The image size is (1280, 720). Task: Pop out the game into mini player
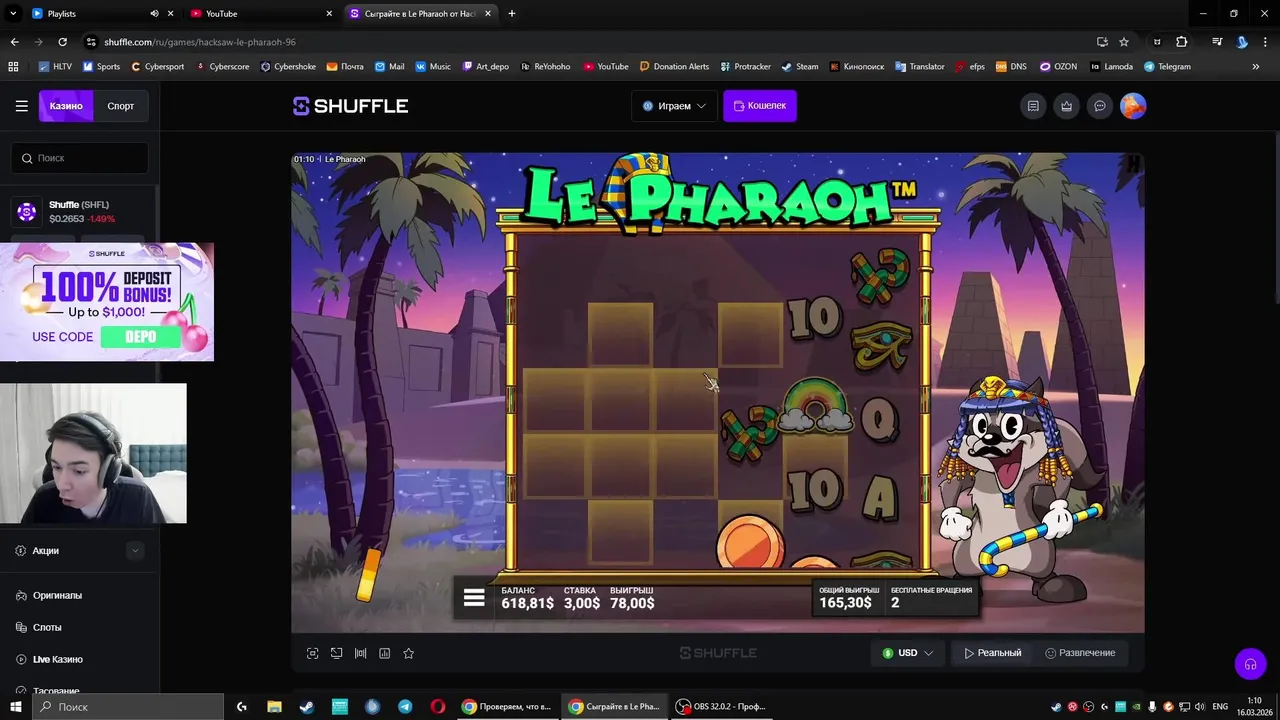point(336,653)
